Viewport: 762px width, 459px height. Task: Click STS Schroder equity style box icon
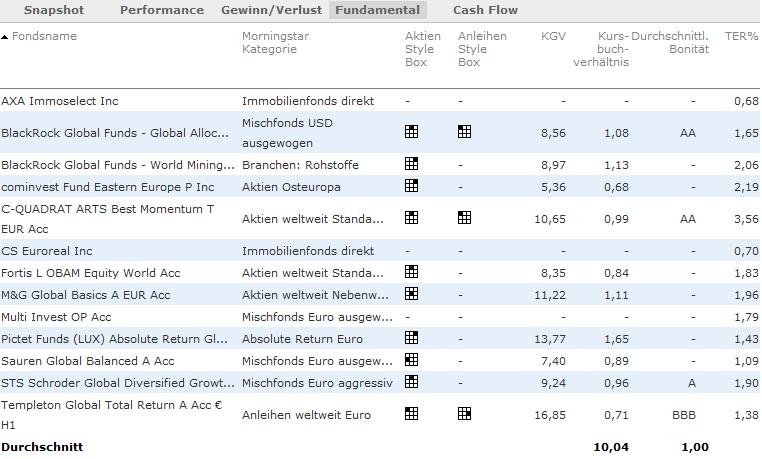pos(411,382)
